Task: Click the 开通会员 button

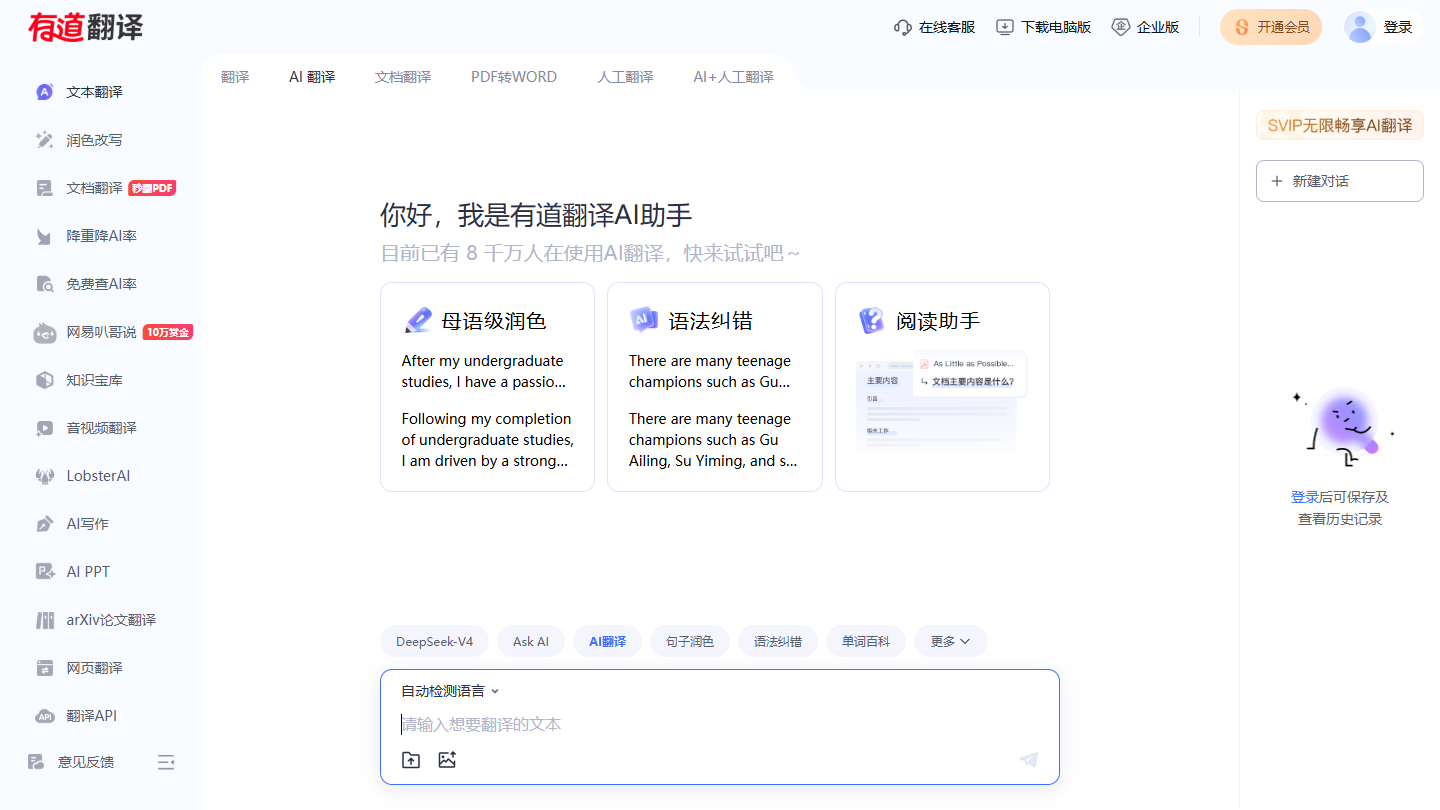Action: [x=1271, y=27]
